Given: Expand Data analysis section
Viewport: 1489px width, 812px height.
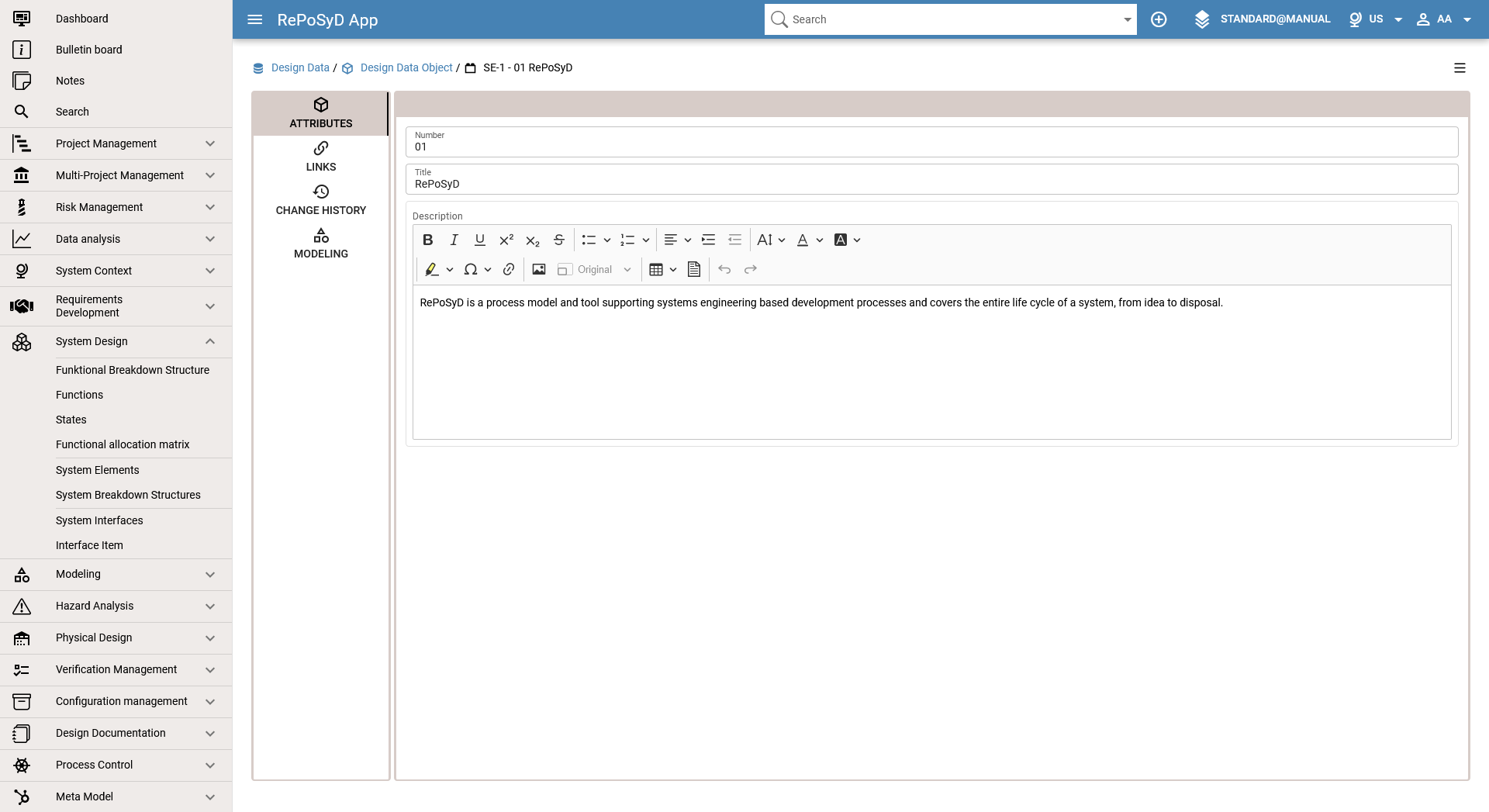Looking at the screenshot, I should [116, 239].
